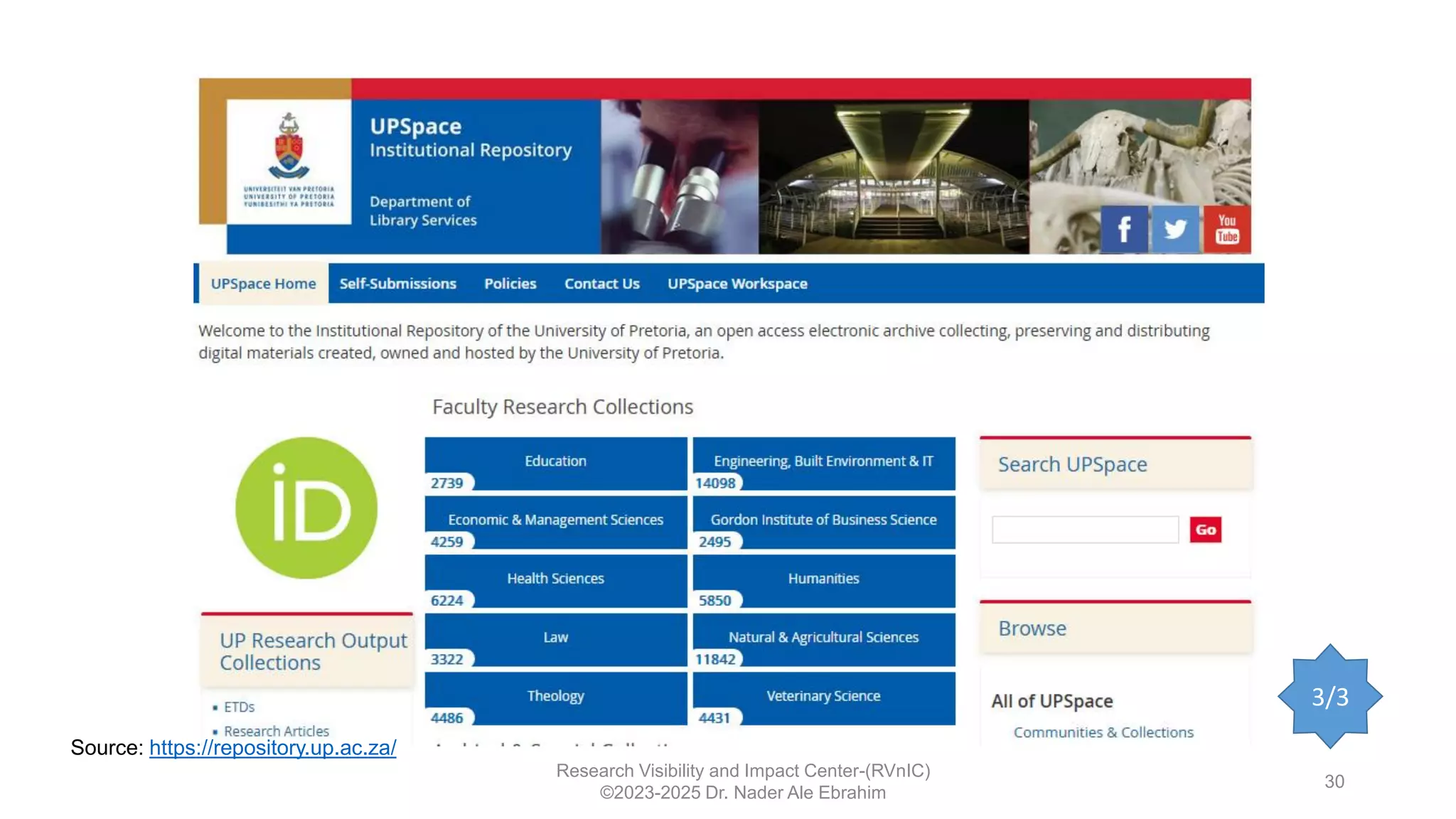
Task: Open the Veterinary Science collection tile
Action: [x=823, y=696]
